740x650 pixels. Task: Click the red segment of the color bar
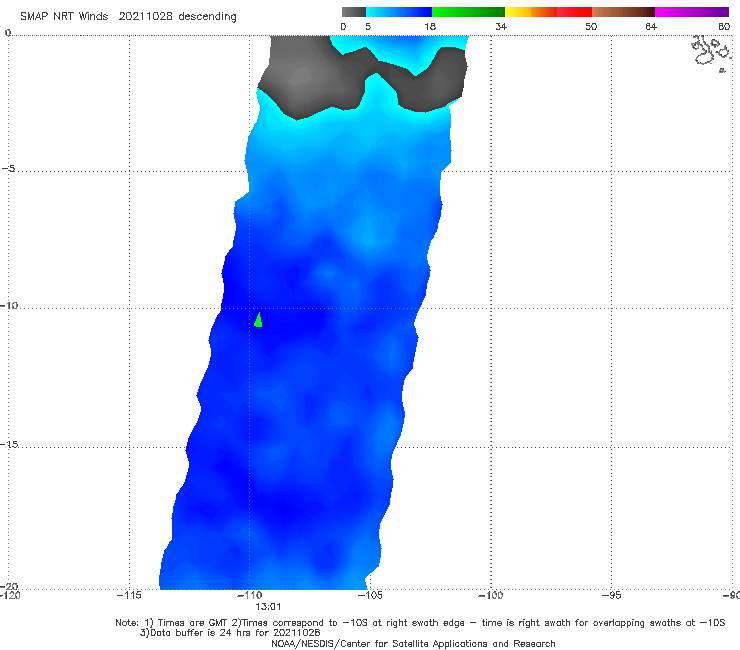tap(574, 12)
